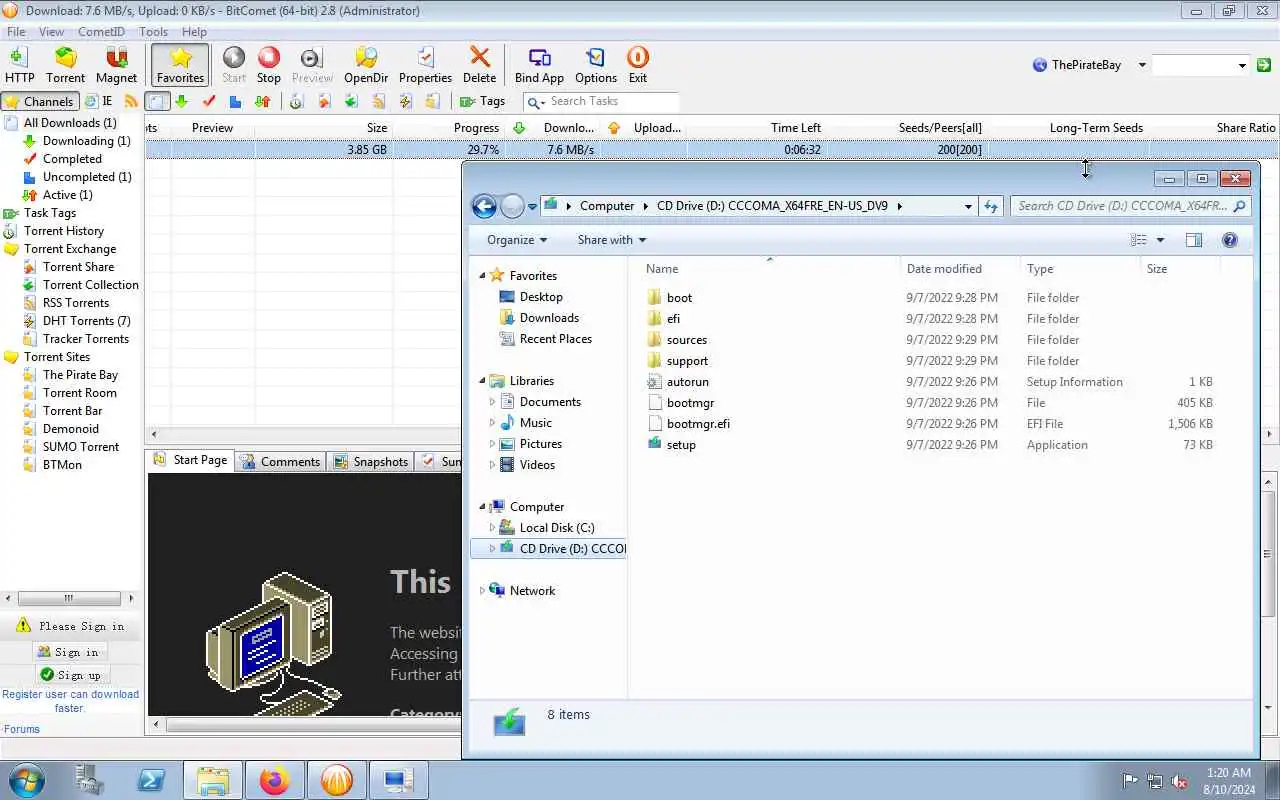The height and width of the screenshot is (800, 1280).
Task: Toggle the Explorer preview pane
Action: coord(1194,240)
